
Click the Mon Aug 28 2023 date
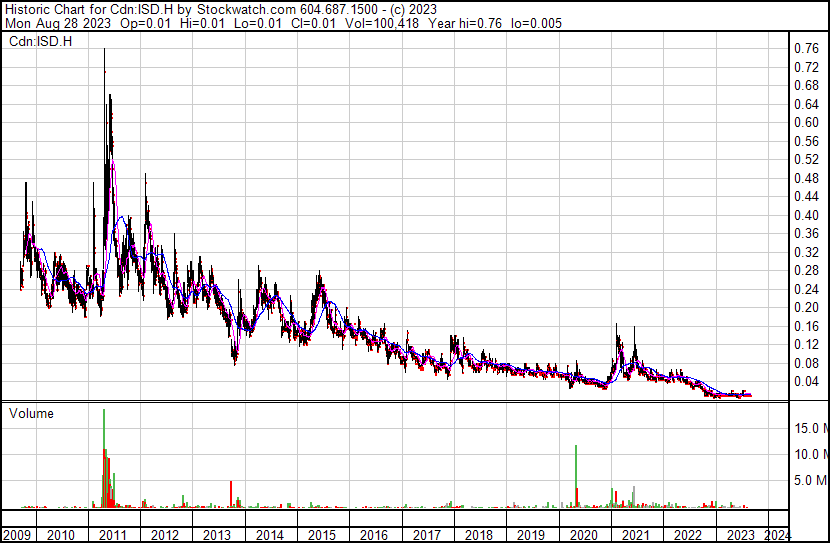(58, 23)
